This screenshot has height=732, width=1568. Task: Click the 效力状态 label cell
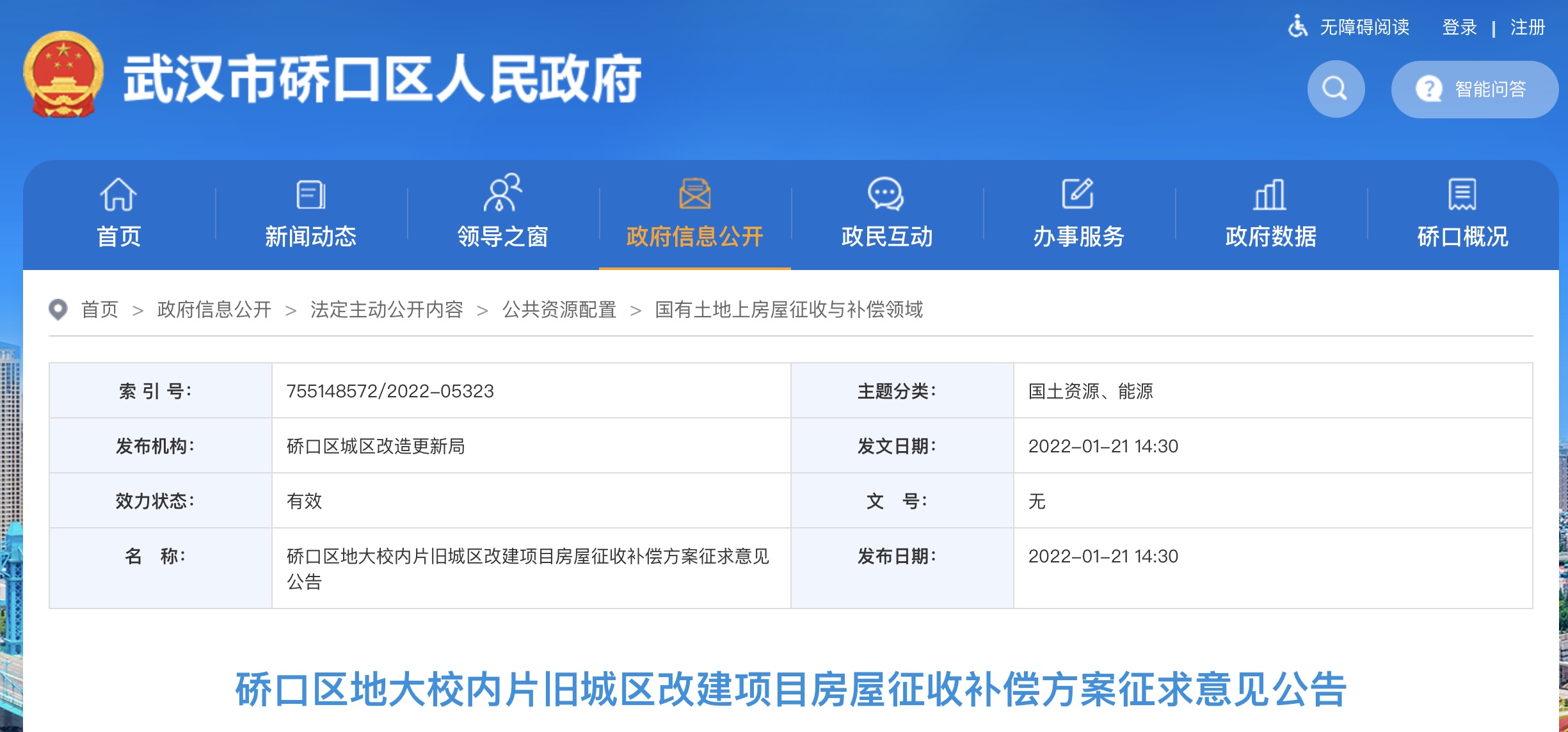point(161,500)
